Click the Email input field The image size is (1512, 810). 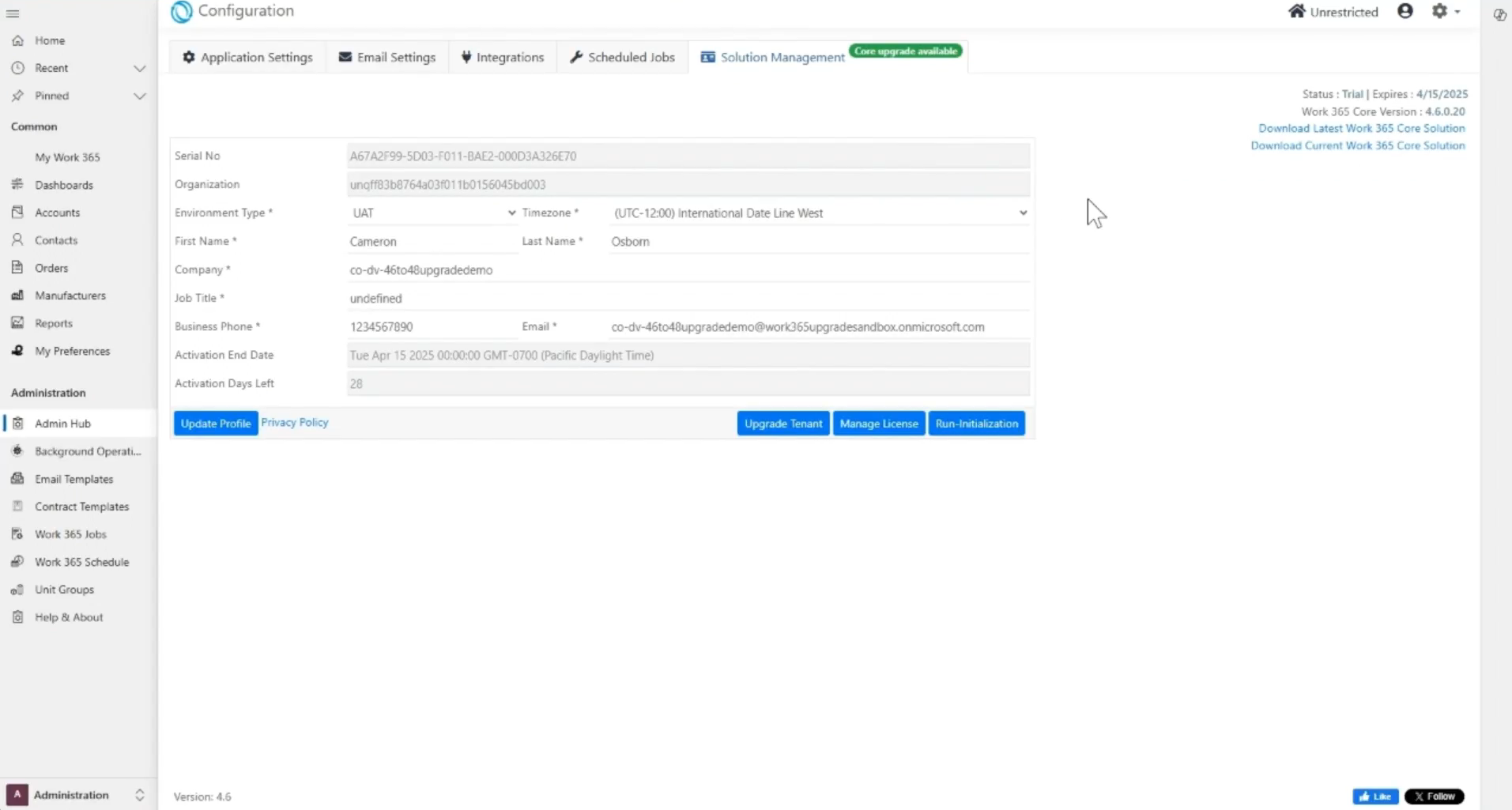click(820, 327)
